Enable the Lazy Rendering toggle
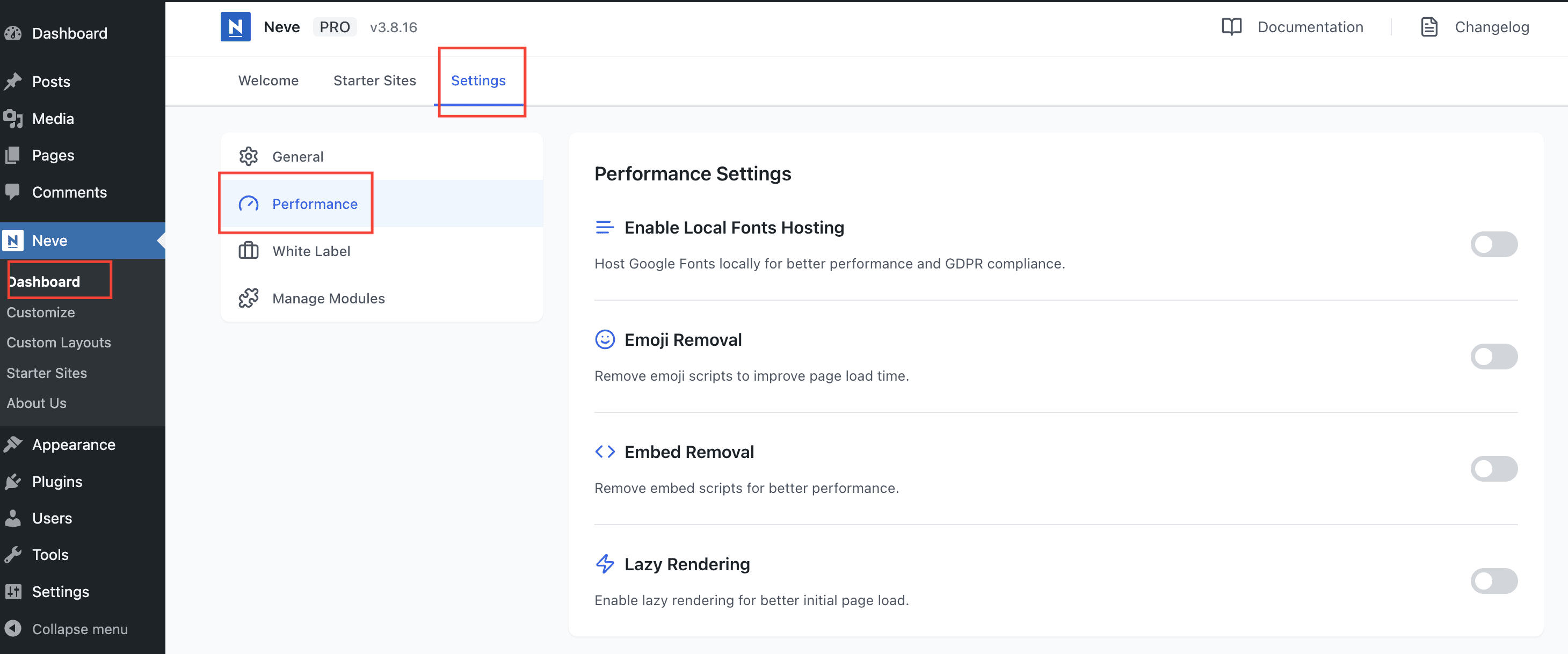The width and height of the screenshot is (1568, 654). 1493,581
